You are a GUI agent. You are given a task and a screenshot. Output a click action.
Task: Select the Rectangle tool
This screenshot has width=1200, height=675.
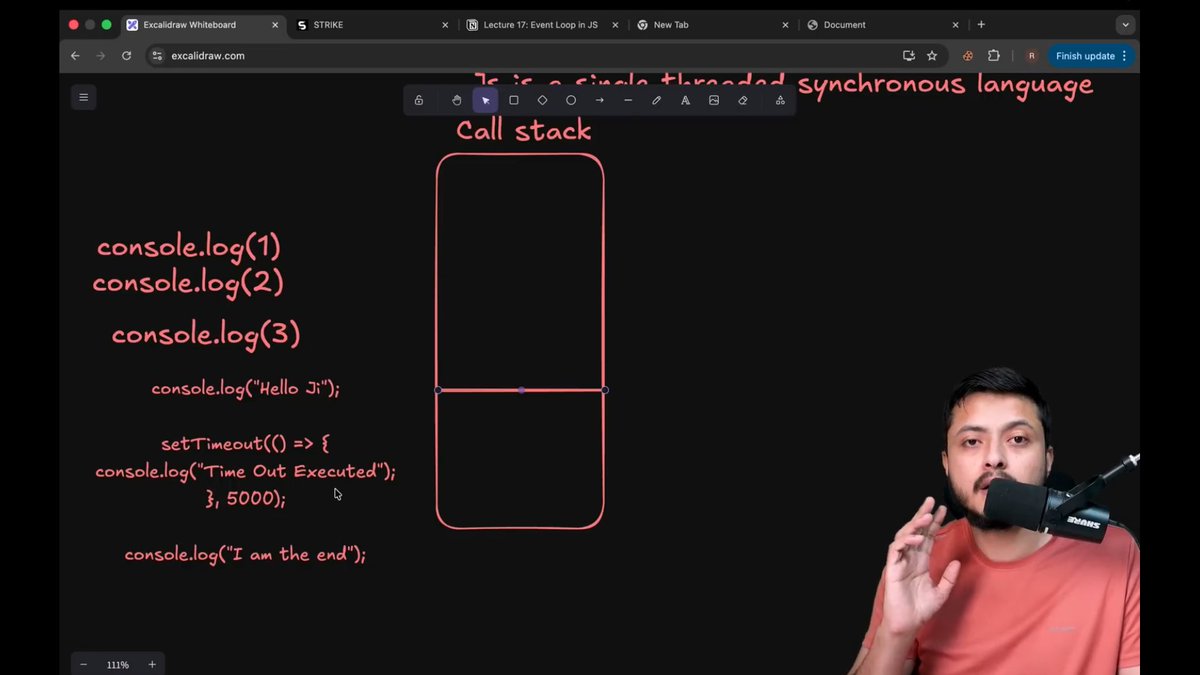coord(513,100)
